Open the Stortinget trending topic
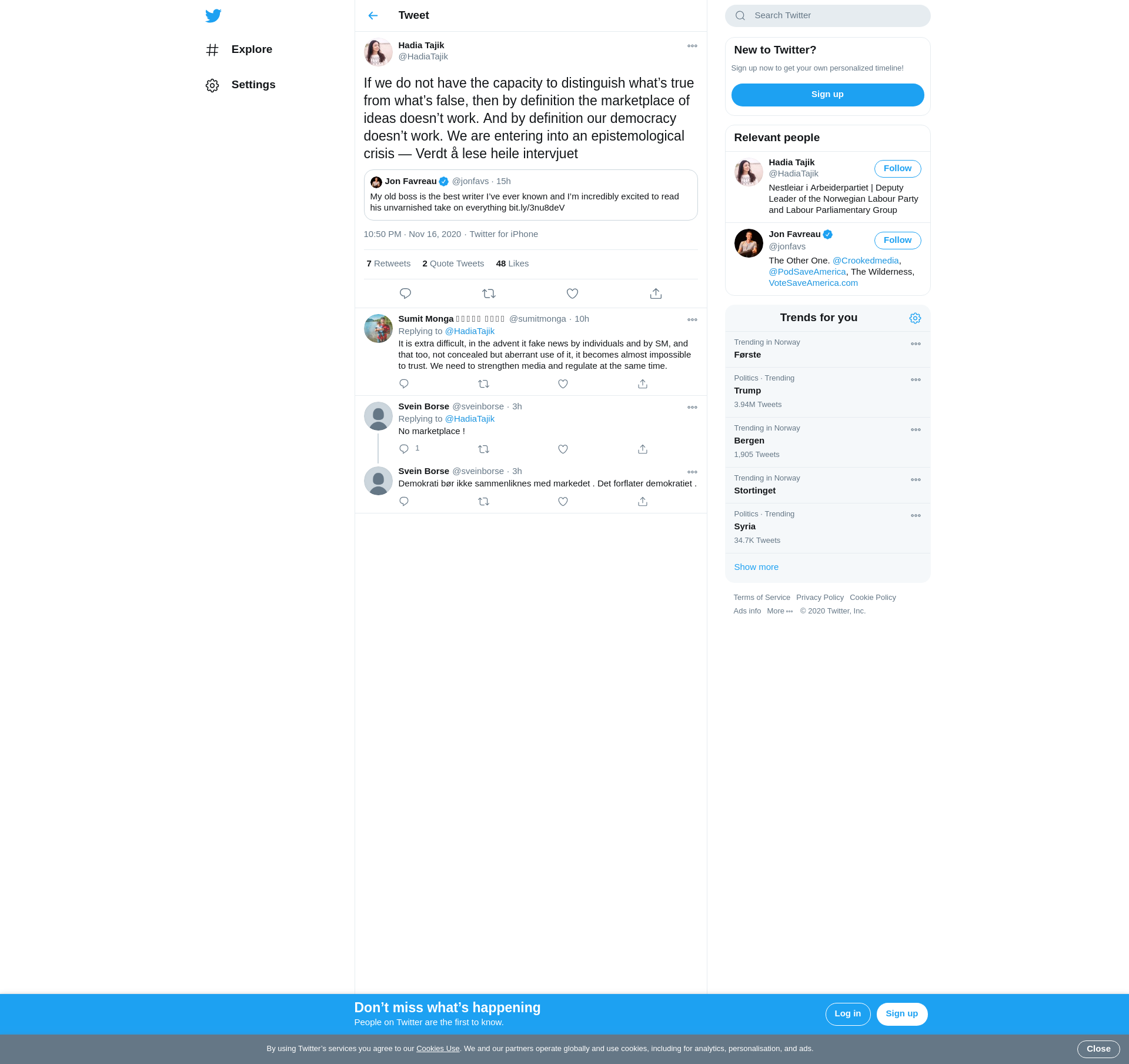 pos(827,485)
